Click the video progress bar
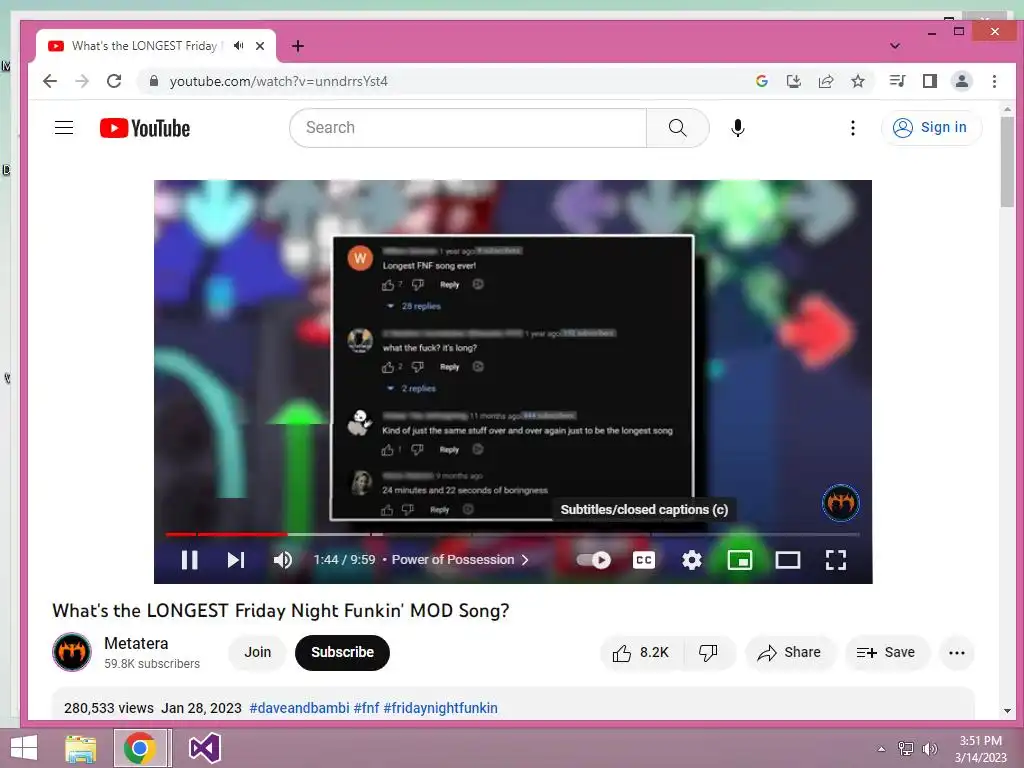 (x=513, y=534)
